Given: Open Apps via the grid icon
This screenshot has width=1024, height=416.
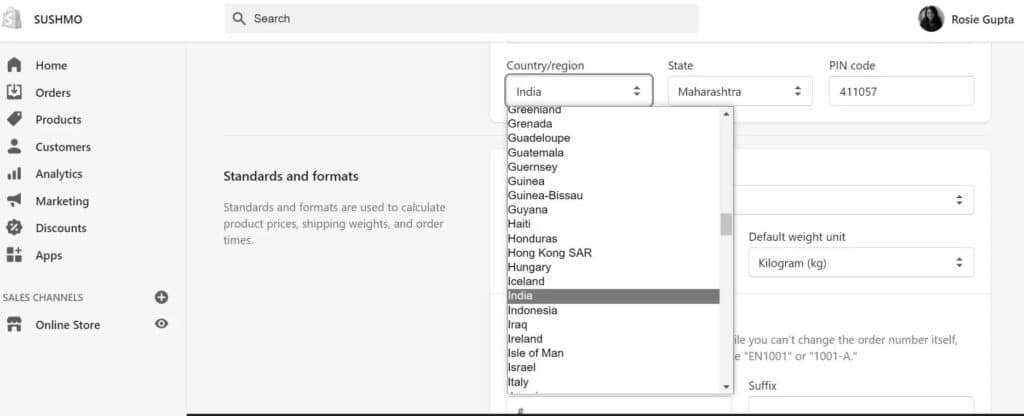Looking at the screenshot, I should (x=14, y=255).
